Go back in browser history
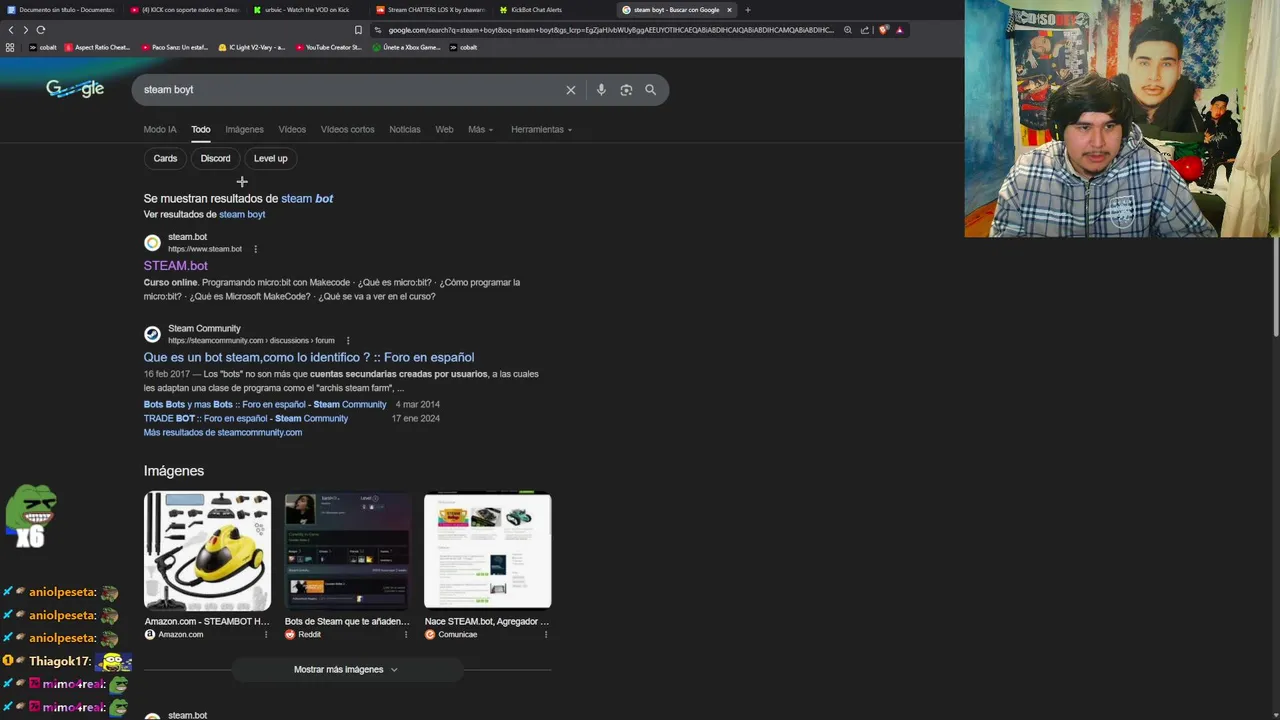This screenshot has width=1280, height=720. [11, 30]
